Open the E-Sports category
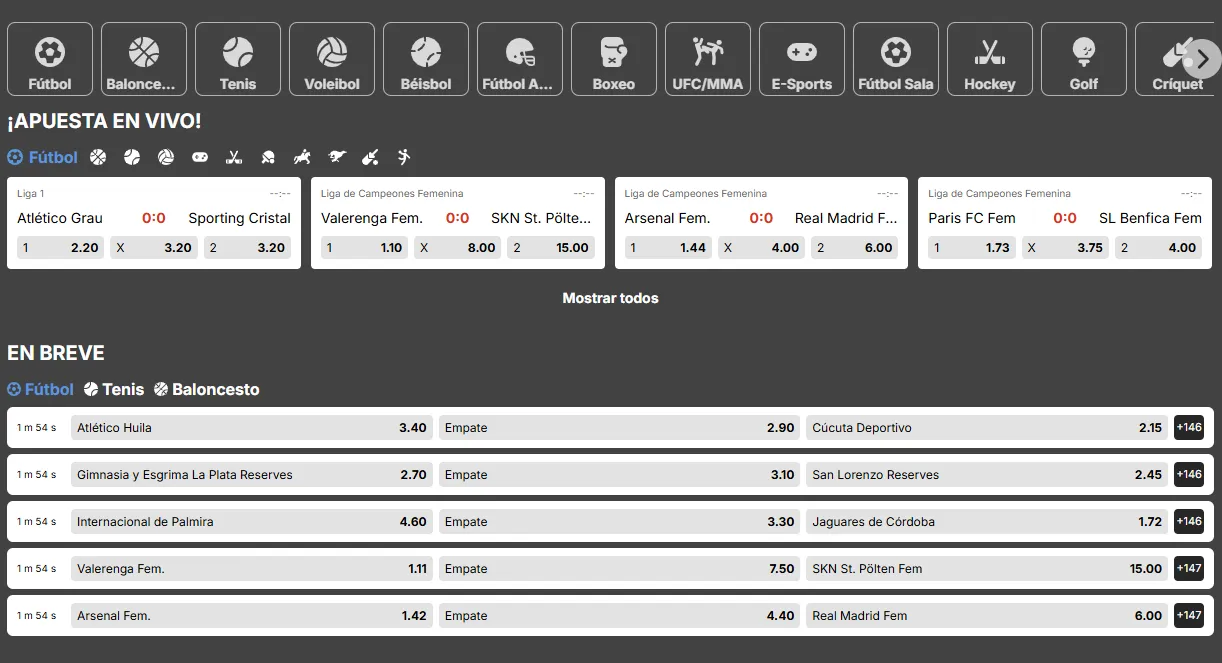Image resolution: width=1222 pixels, height=663 pixels. coord(801,60)
